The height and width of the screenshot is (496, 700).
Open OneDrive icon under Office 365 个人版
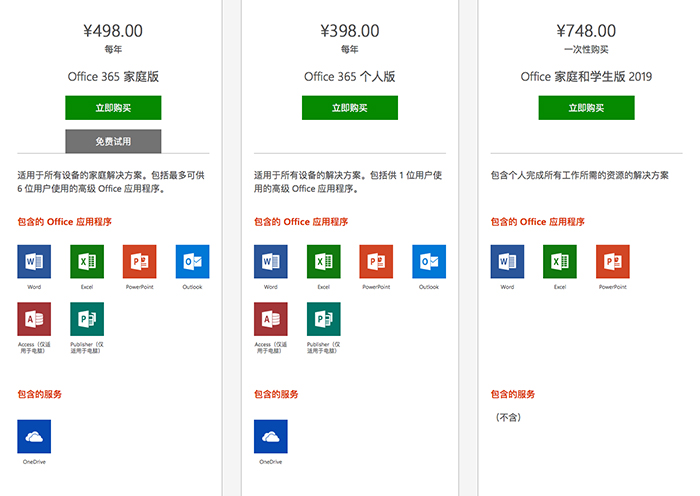pyautogui.click(x=271, y=436)
